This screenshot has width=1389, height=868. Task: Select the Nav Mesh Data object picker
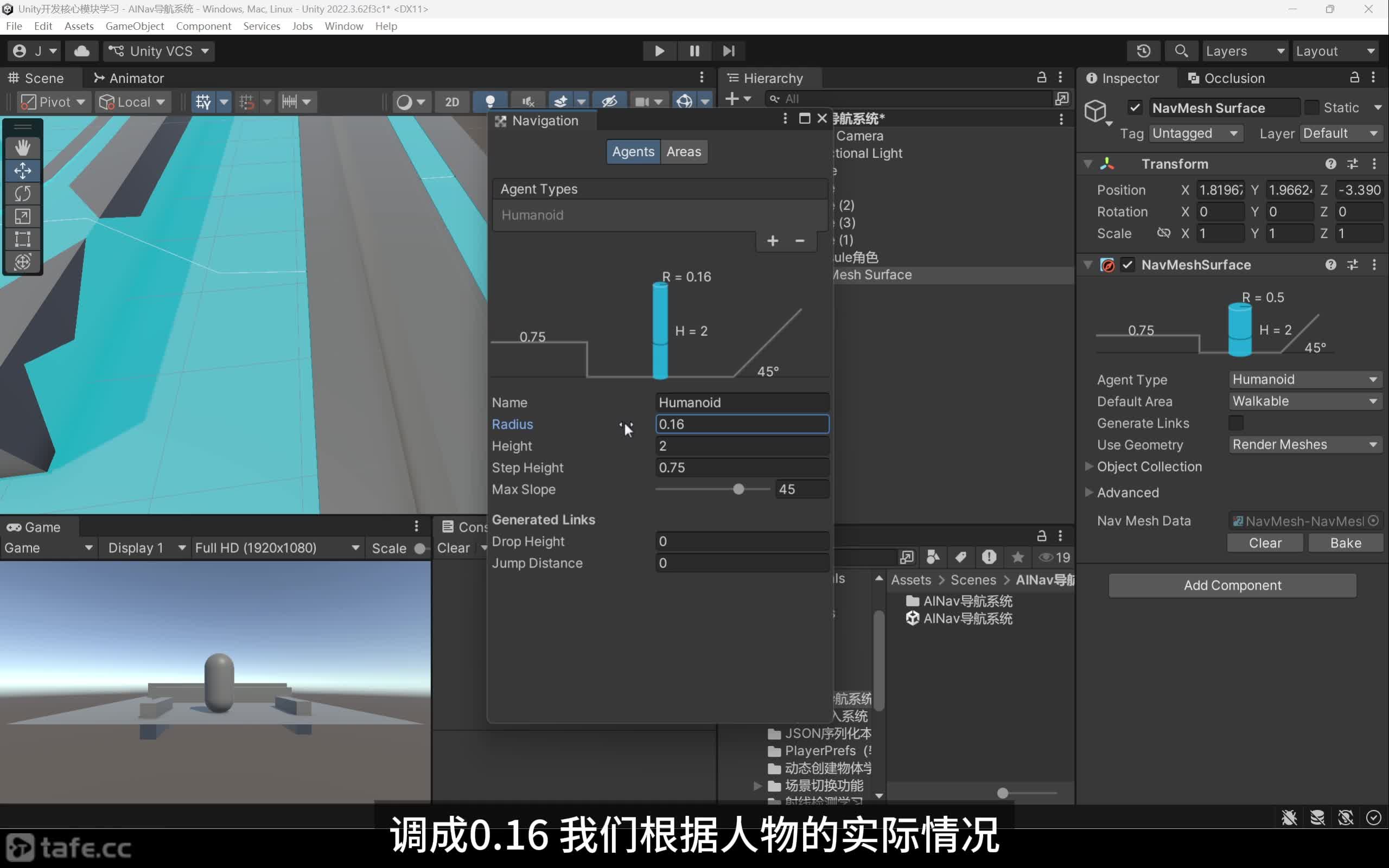(1373, 521)
